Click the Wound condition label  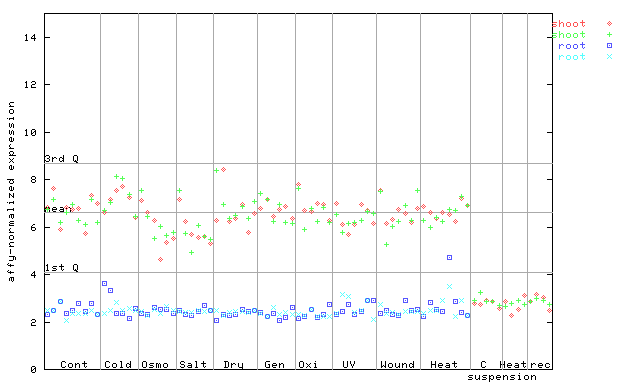pyautogui.click(x=397, y=364)
